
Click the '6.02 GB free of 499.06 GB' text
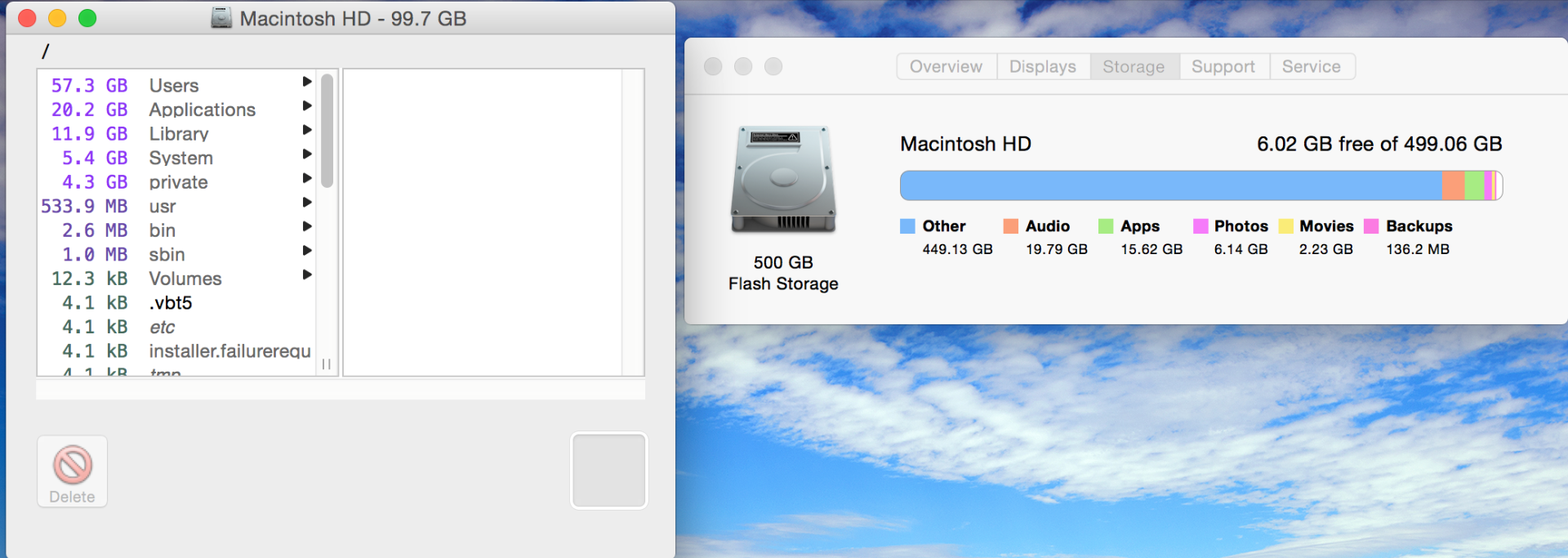(x=1379, y=144)
